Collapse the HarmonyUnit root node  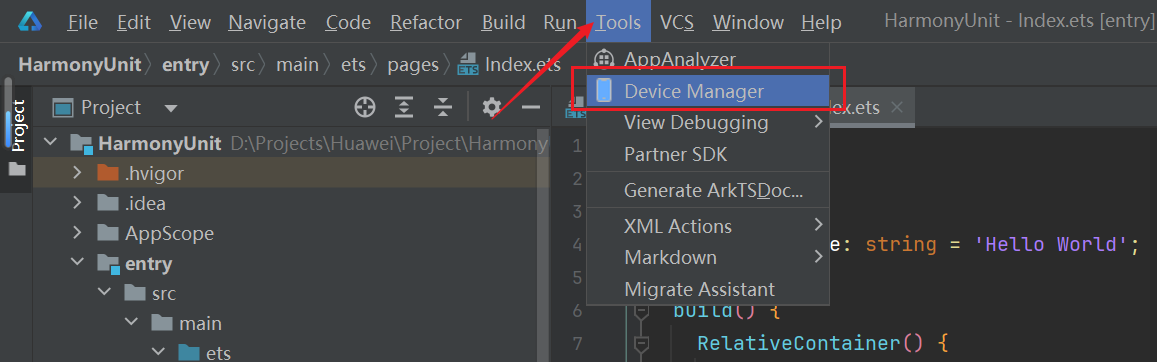click(x=49, y=143)
